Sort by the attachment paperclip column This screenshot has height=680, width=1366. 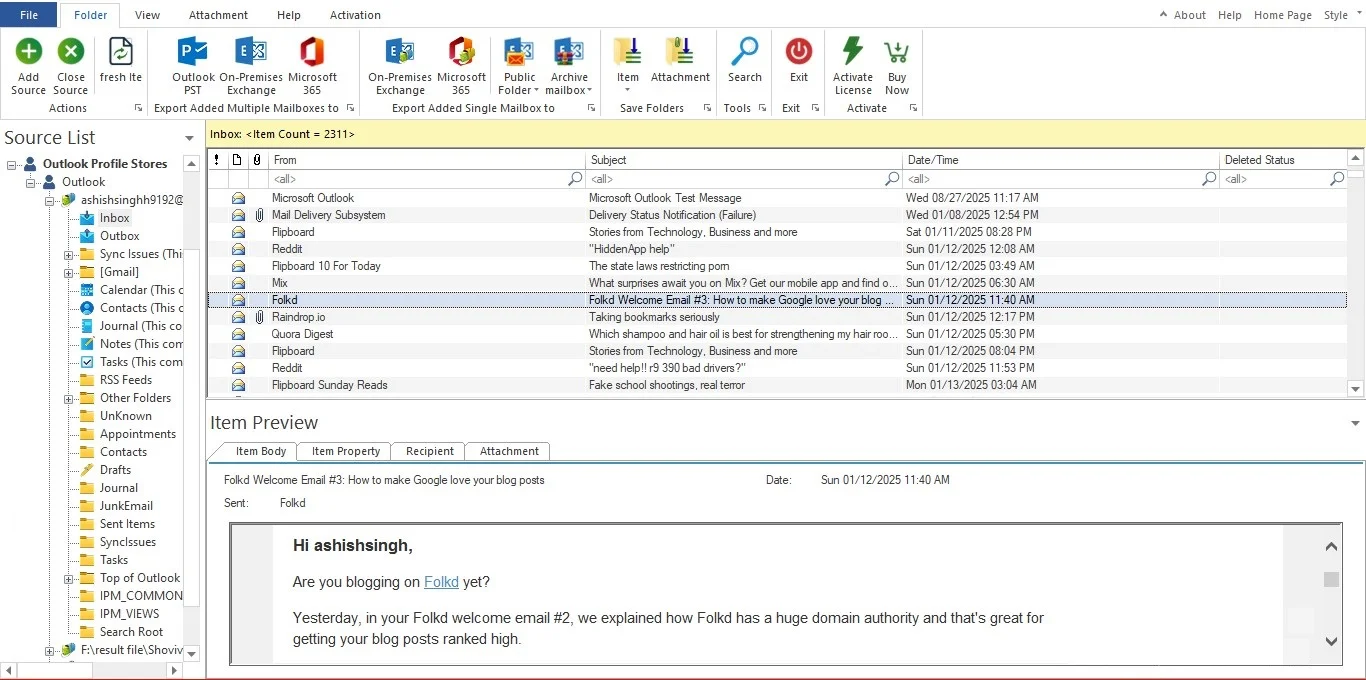point(257,160)
